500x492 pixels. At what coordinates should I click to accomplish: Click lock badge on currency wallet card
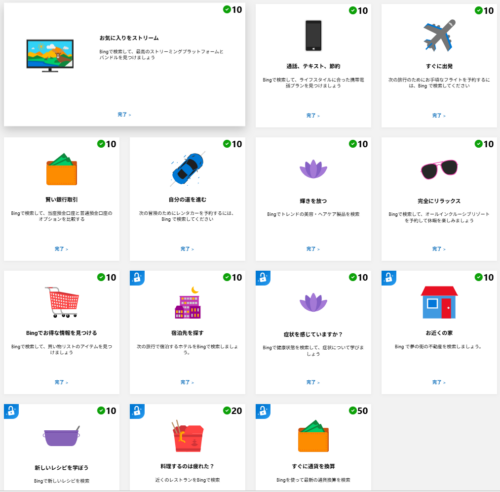coord(263,411)
